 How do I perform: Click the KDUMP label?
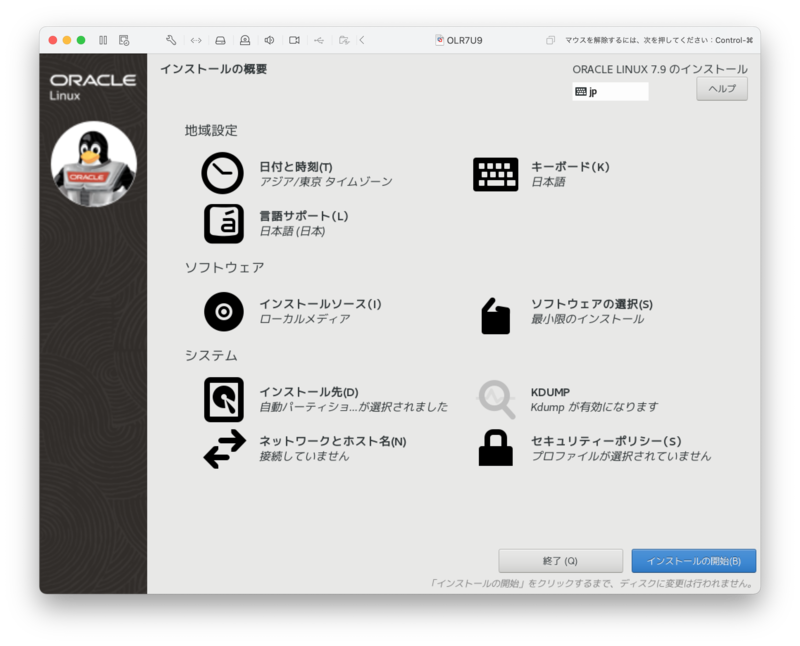(x=550, y=392)
